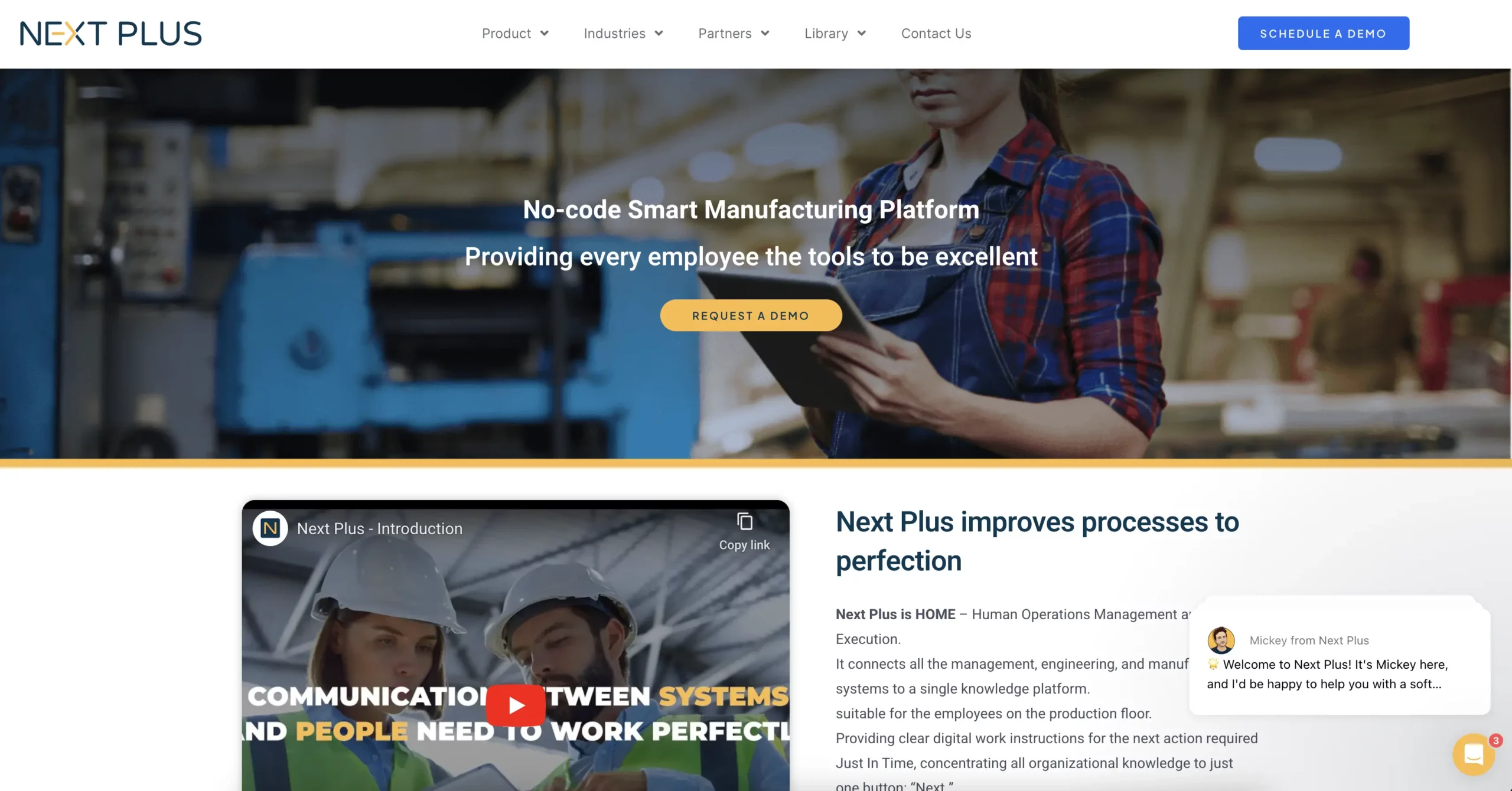
Task: Click the YouTube play button icon
Action: (x=515, y=703)
